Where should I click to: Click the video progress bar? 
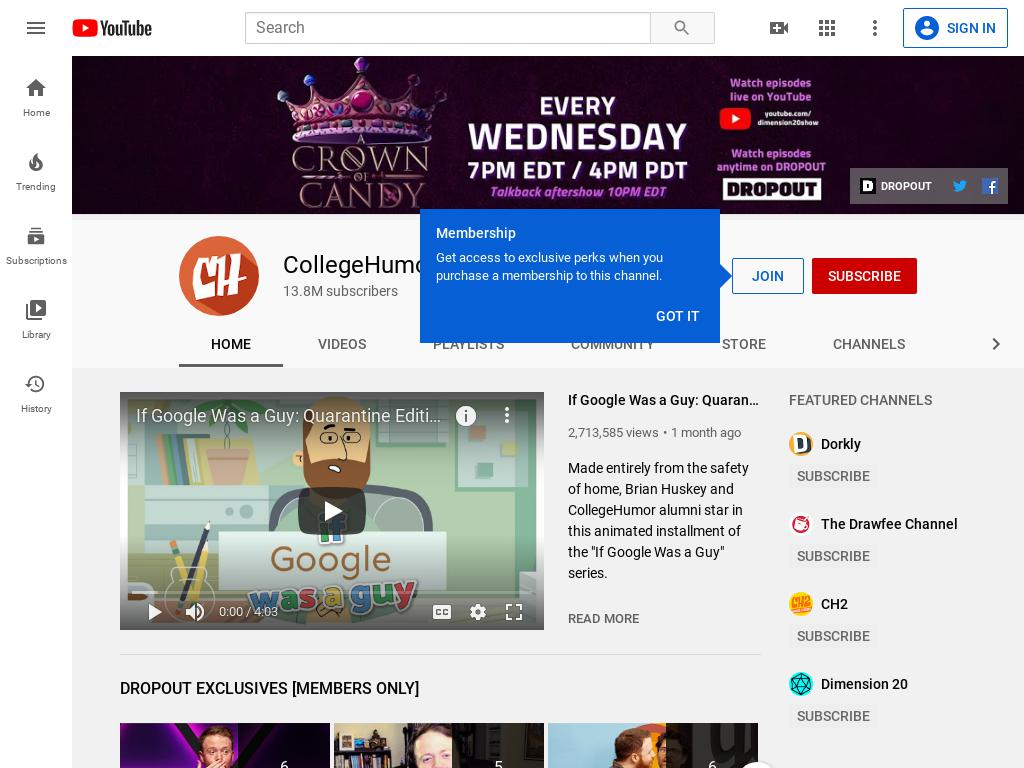(x=331, y=594)
